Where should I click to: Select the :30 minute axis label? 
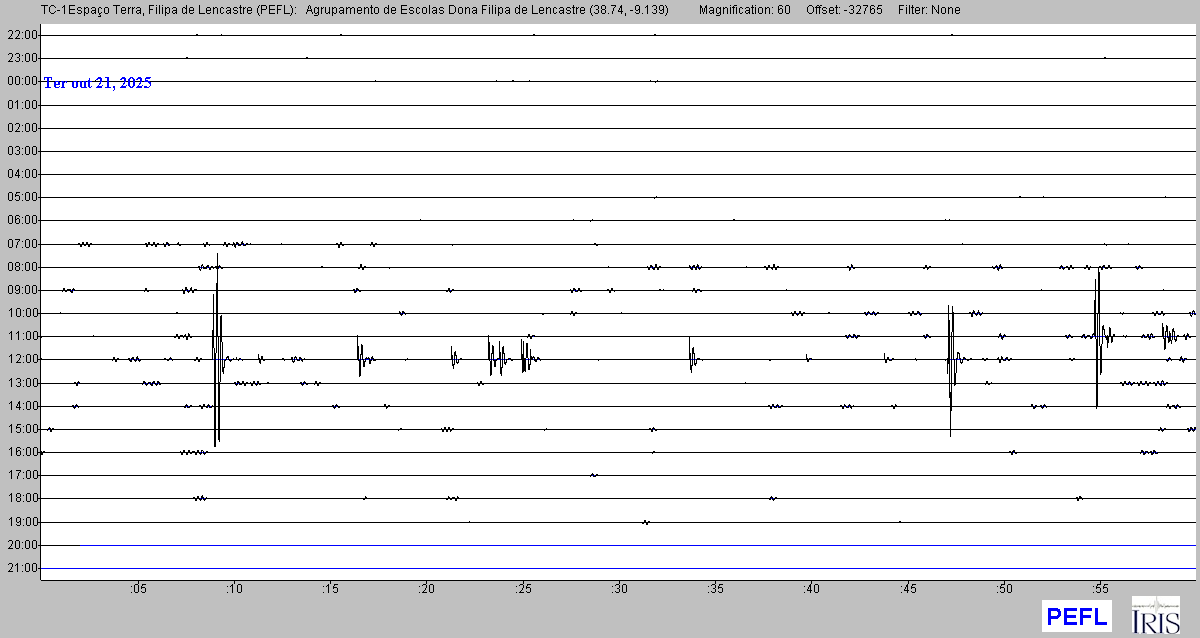pyautogui.click(x=619, y=588)
